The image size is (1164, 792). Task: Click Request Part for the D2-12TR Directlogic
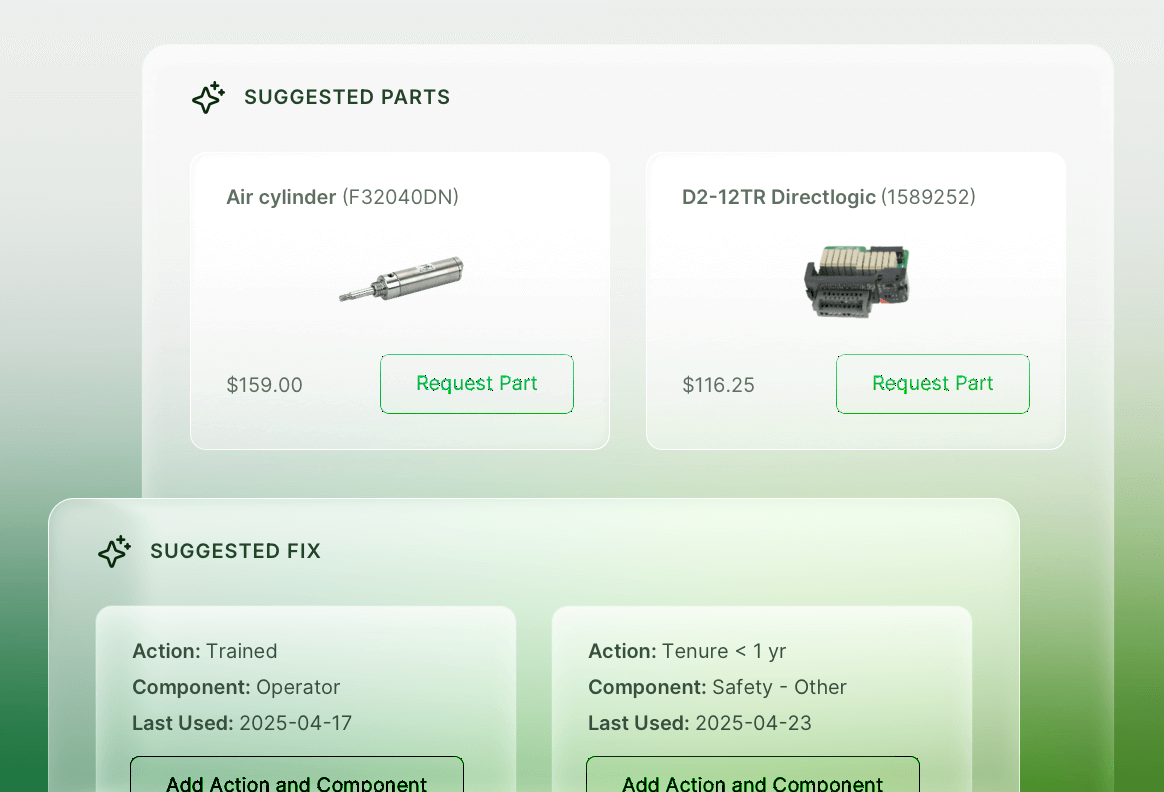click(x=932, y=383)
